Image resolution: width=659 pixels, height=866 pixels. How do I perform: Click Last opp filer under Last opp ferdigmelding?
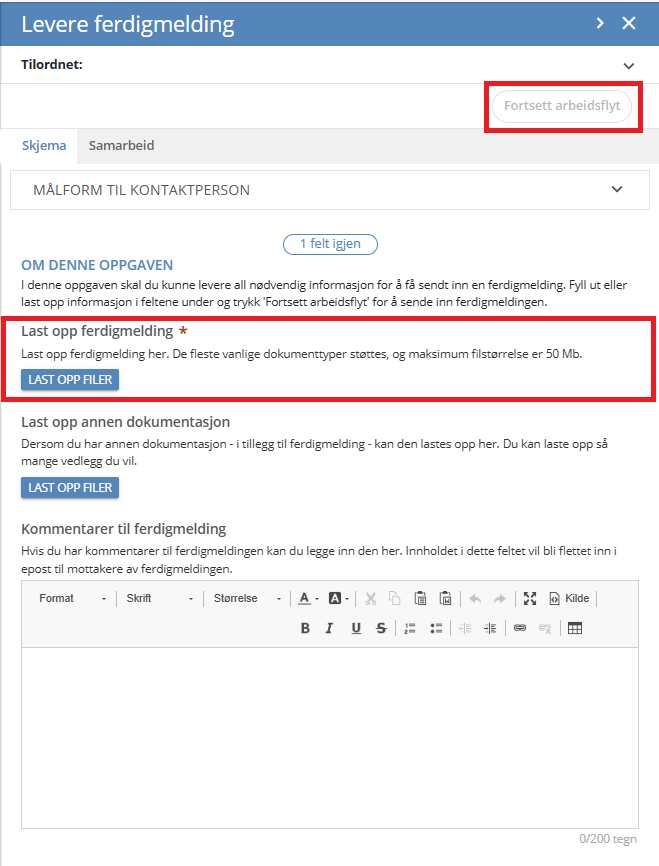coord(70,379)
